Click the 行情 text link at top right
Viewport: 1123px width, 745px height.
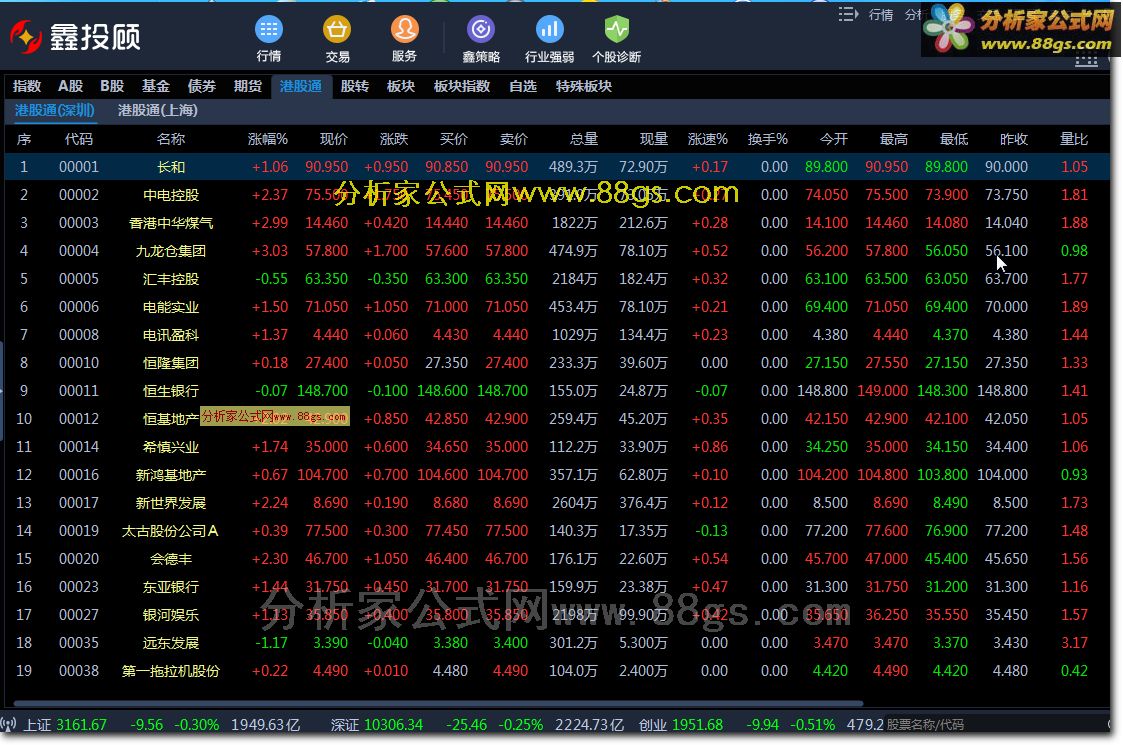point(881,14)
